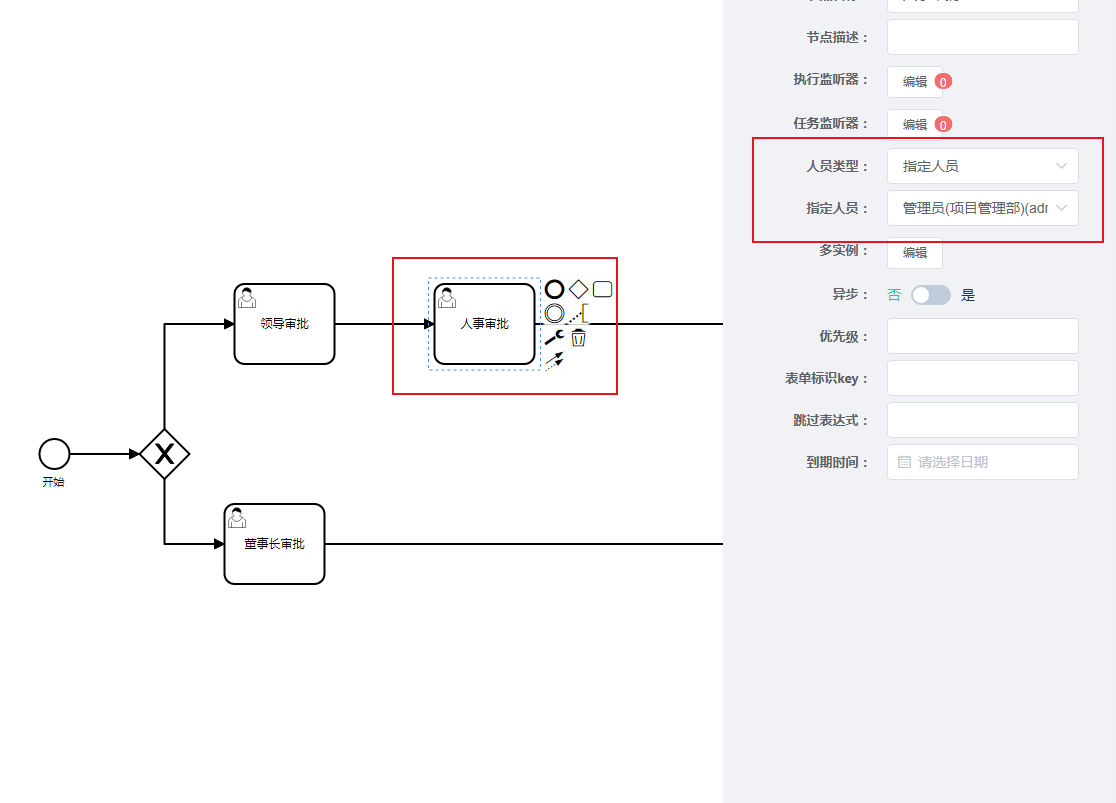Viewport: 1116px width, 803px height.
Task: Click 编辑 button for 执行监听器
Action: pos(914,82)
